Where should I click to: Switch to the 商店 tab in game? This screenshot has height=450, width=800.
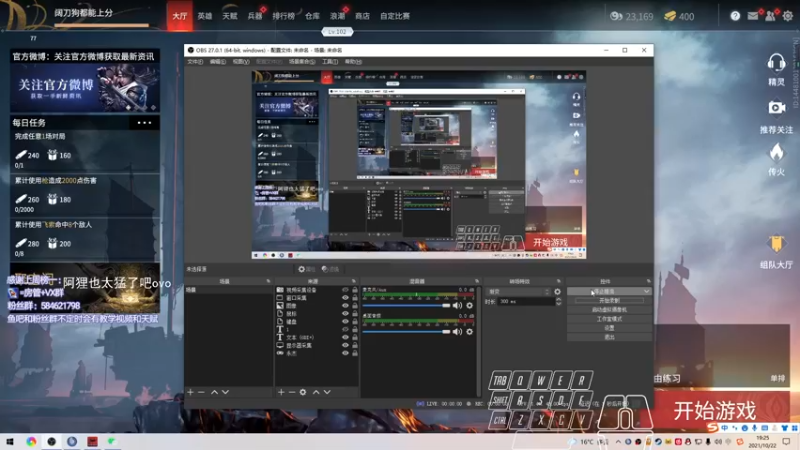pos(362,16)
